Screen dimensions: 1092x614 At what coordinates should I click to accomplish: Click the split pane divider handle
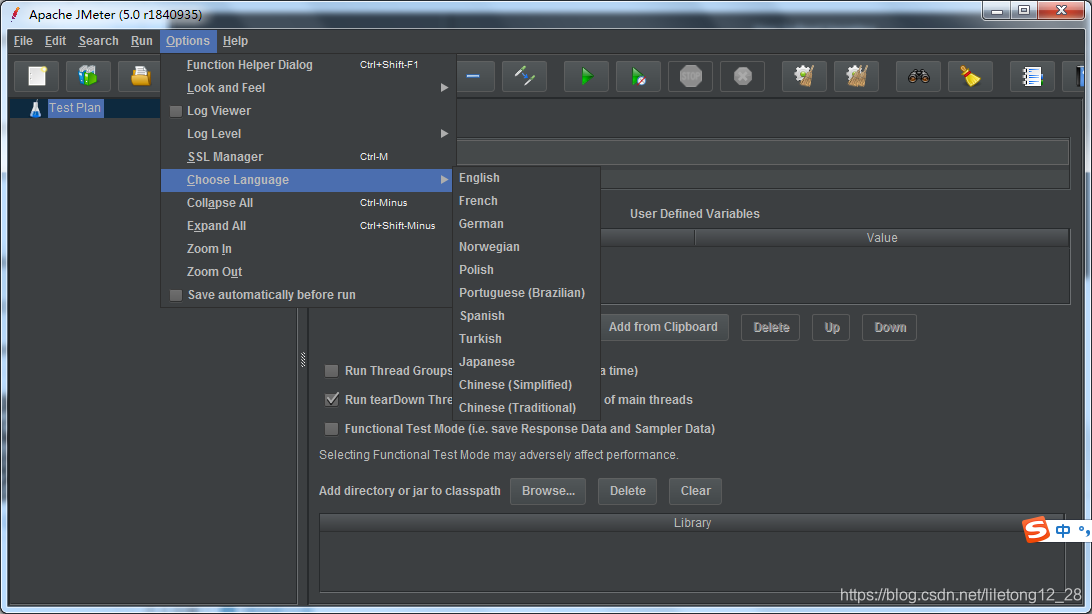[x=303, y=359]
